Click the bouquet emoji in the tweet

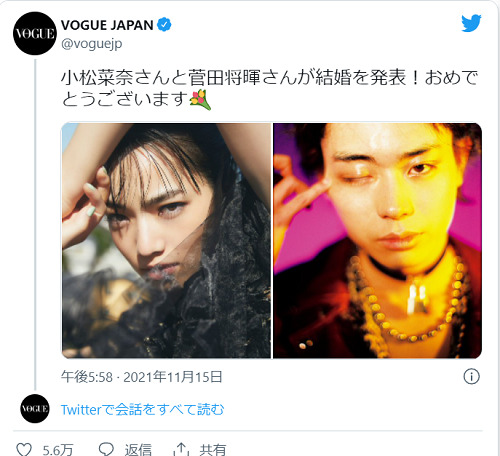coord(200,99)
